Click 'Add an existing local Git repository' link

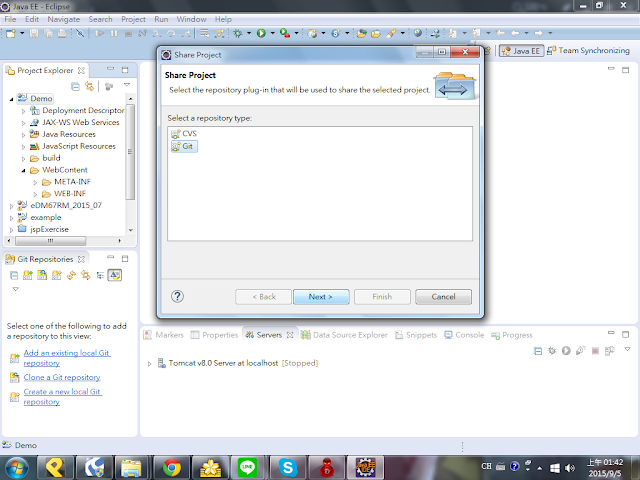pos(67,358)
